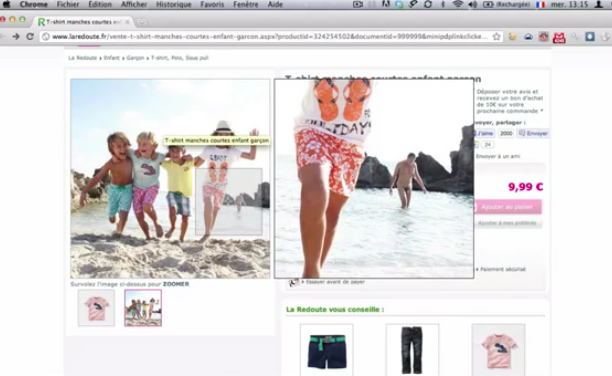Bookmark this page with the star icon
This screenshot has width=612, height=376.
coord(496,36)
